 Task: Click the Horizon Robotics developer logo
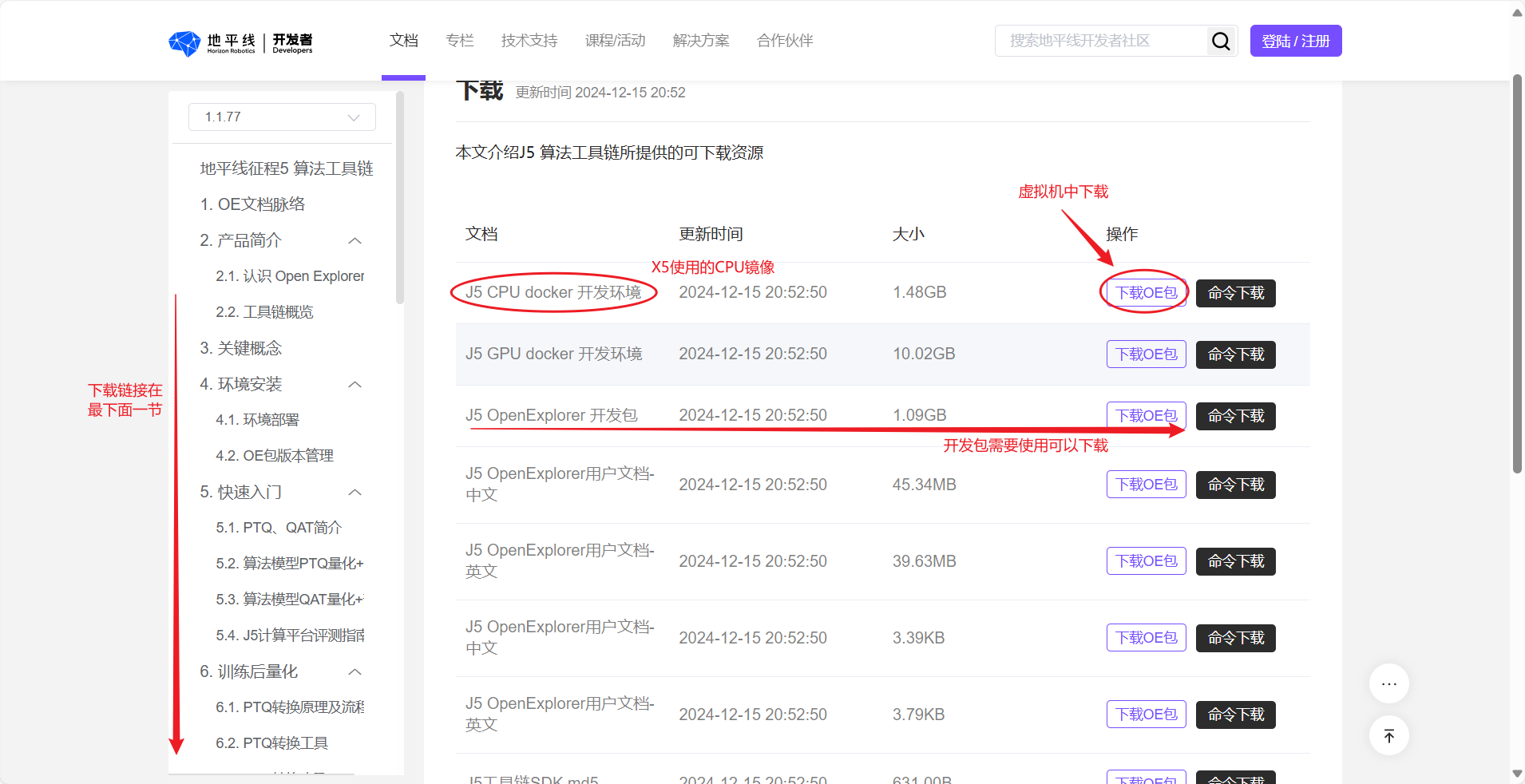click(240, 42)
